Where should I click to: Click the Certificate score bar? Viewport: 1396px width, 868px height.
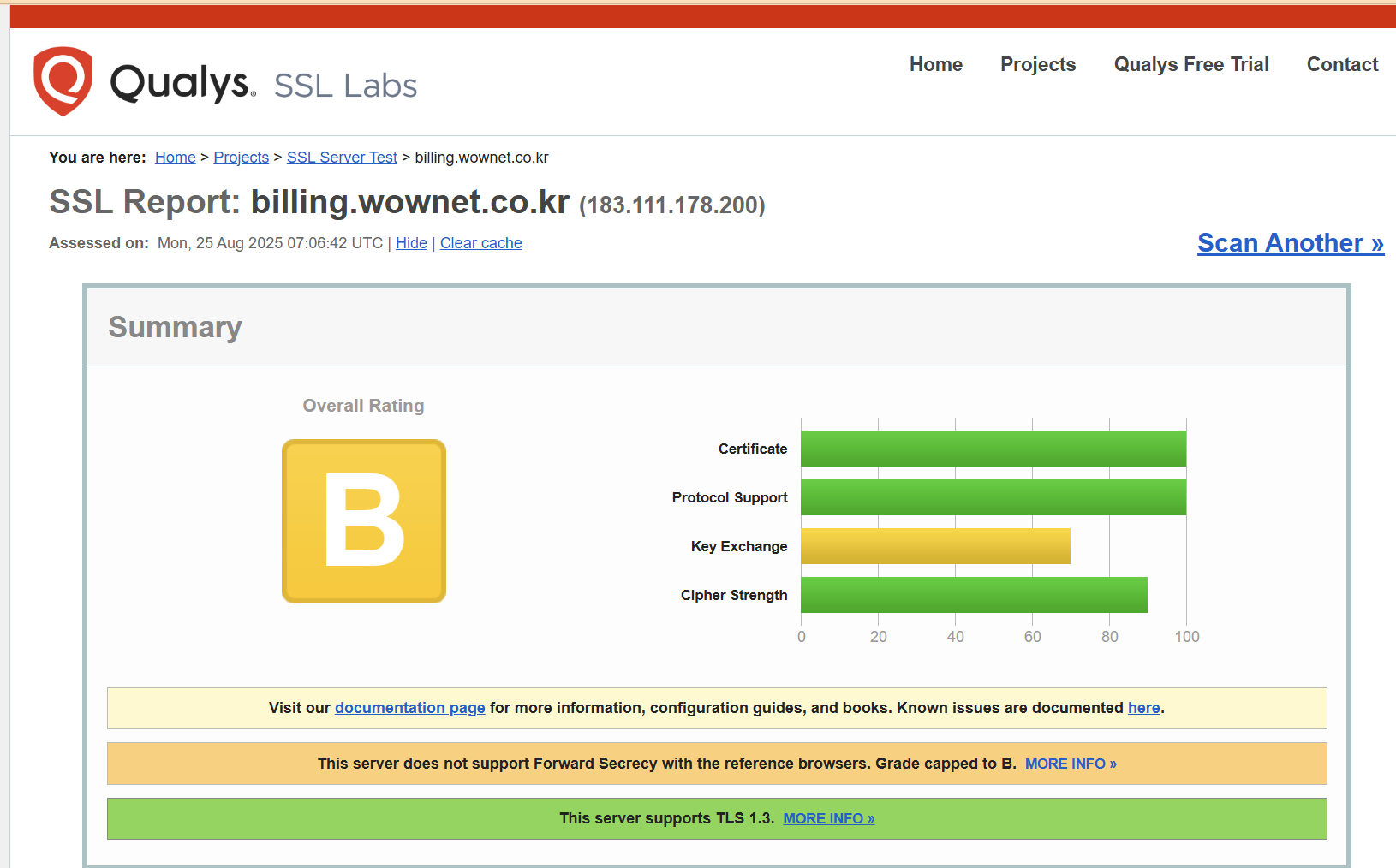click(x=993, y=449)
